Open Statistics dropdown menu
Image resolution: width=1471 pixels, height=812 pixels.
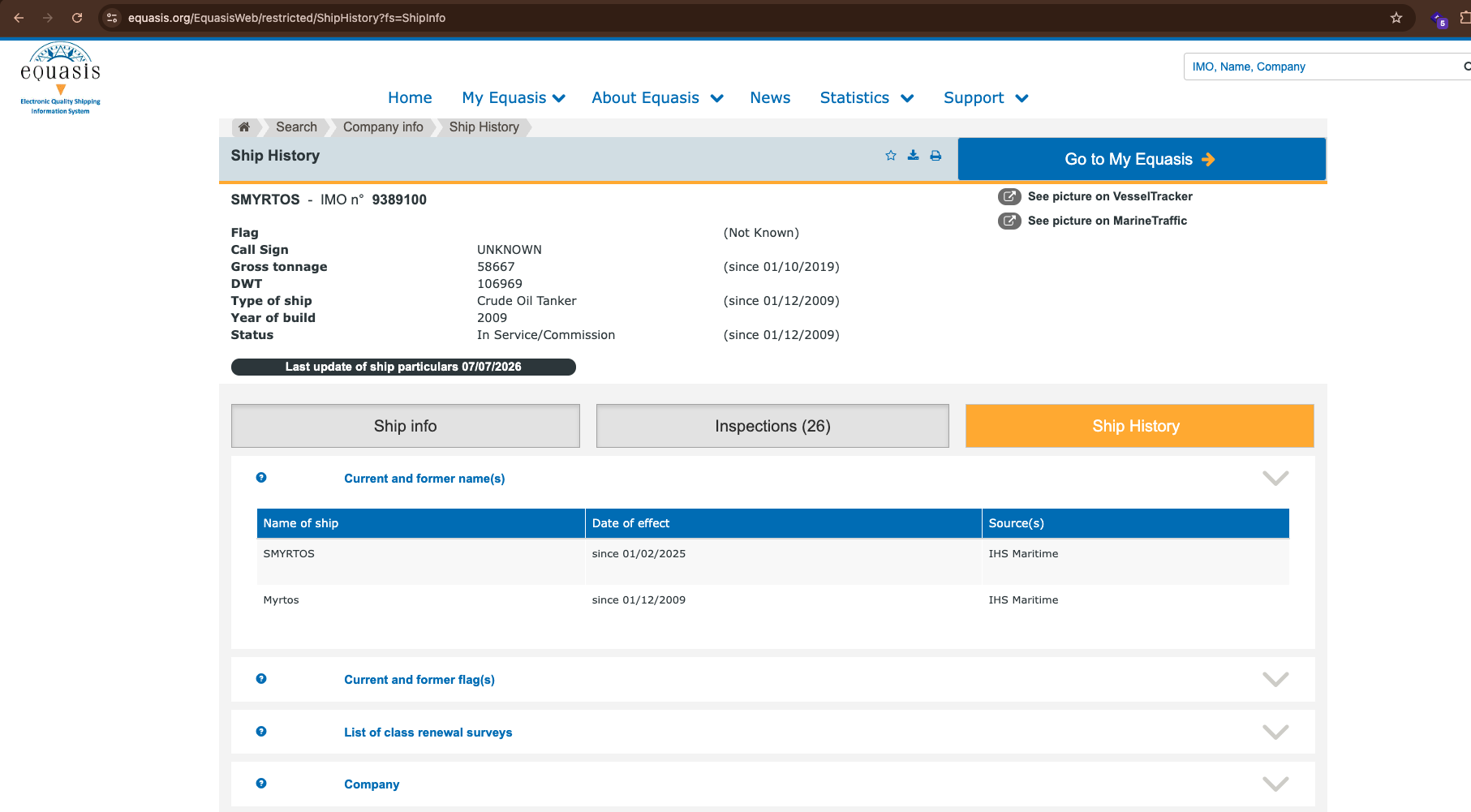pyautogui.click(x=867, y=98)
